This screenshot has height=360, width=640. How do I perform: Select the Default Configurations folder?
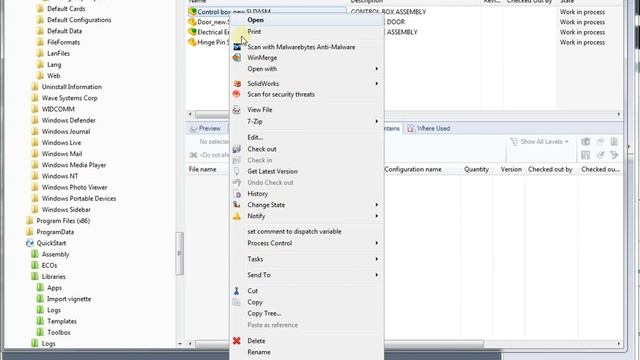click(x=79, y=20)
